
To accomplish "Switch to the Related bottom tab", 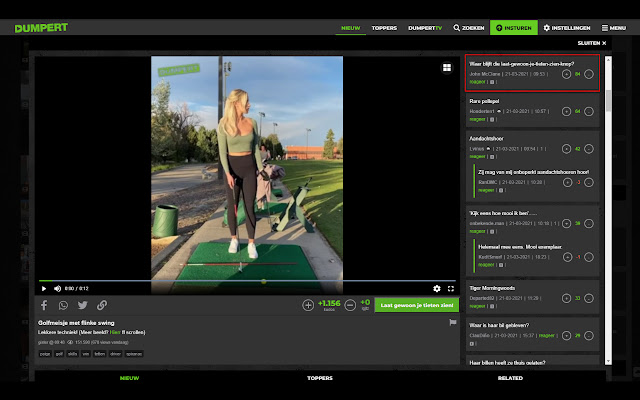I will pos(510,379).
